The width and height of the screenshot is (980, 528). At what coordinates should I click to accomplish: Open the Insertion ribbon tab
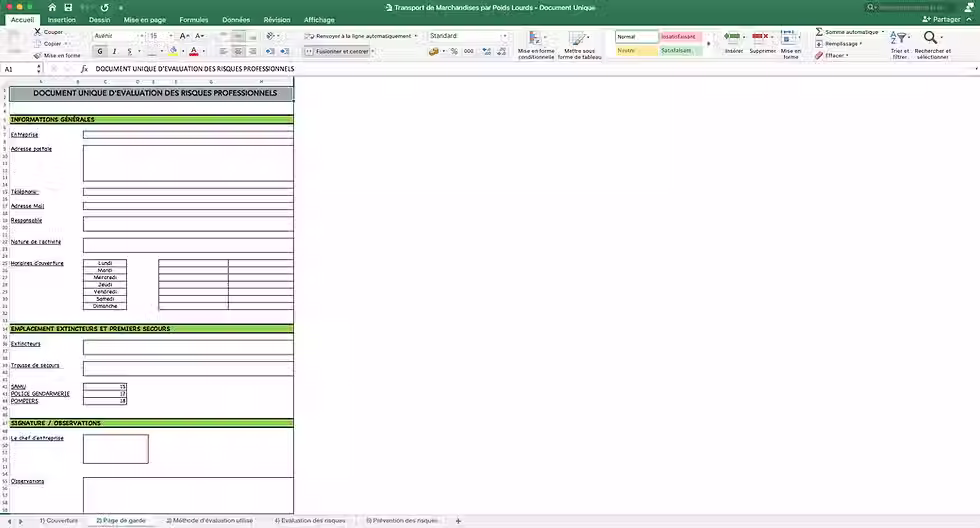[61, 20]
